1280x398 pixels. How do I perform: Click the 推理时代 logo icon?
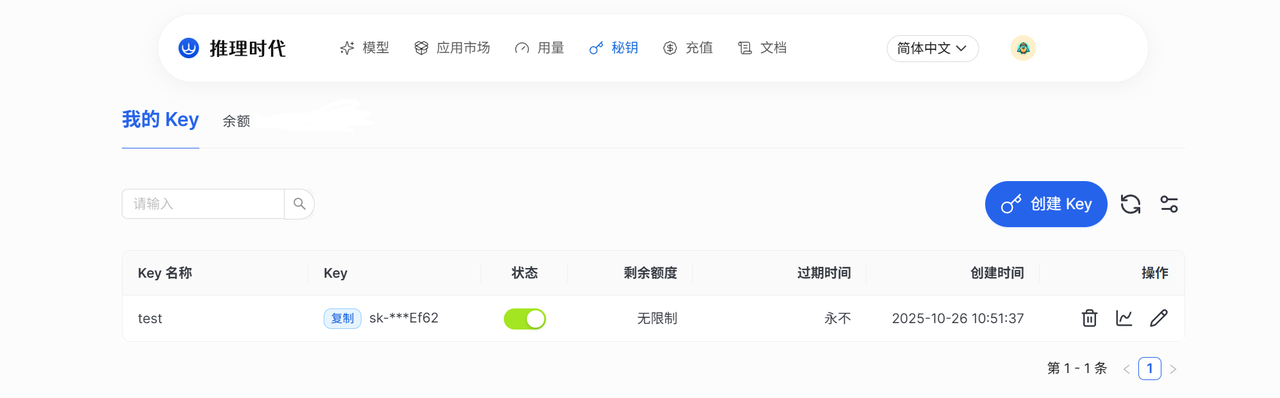[188, 48]
